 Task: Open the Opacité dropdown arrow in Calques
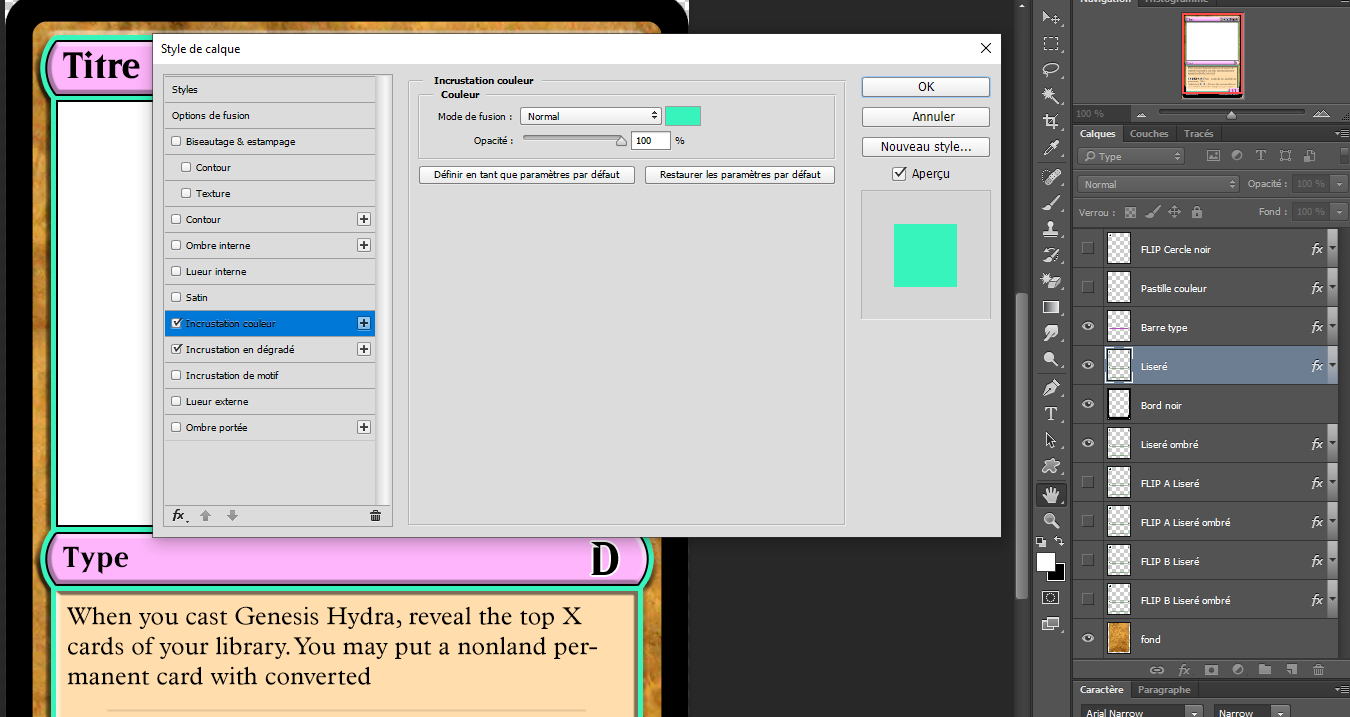1339,184
